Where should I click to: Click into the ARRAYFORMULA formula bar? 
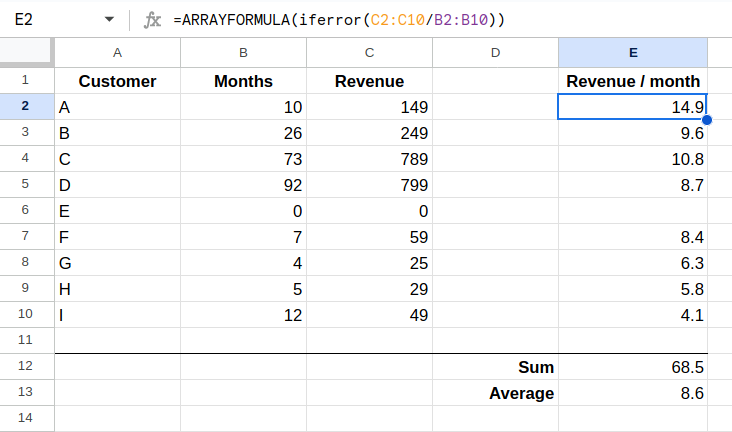(x=339, y=20)
